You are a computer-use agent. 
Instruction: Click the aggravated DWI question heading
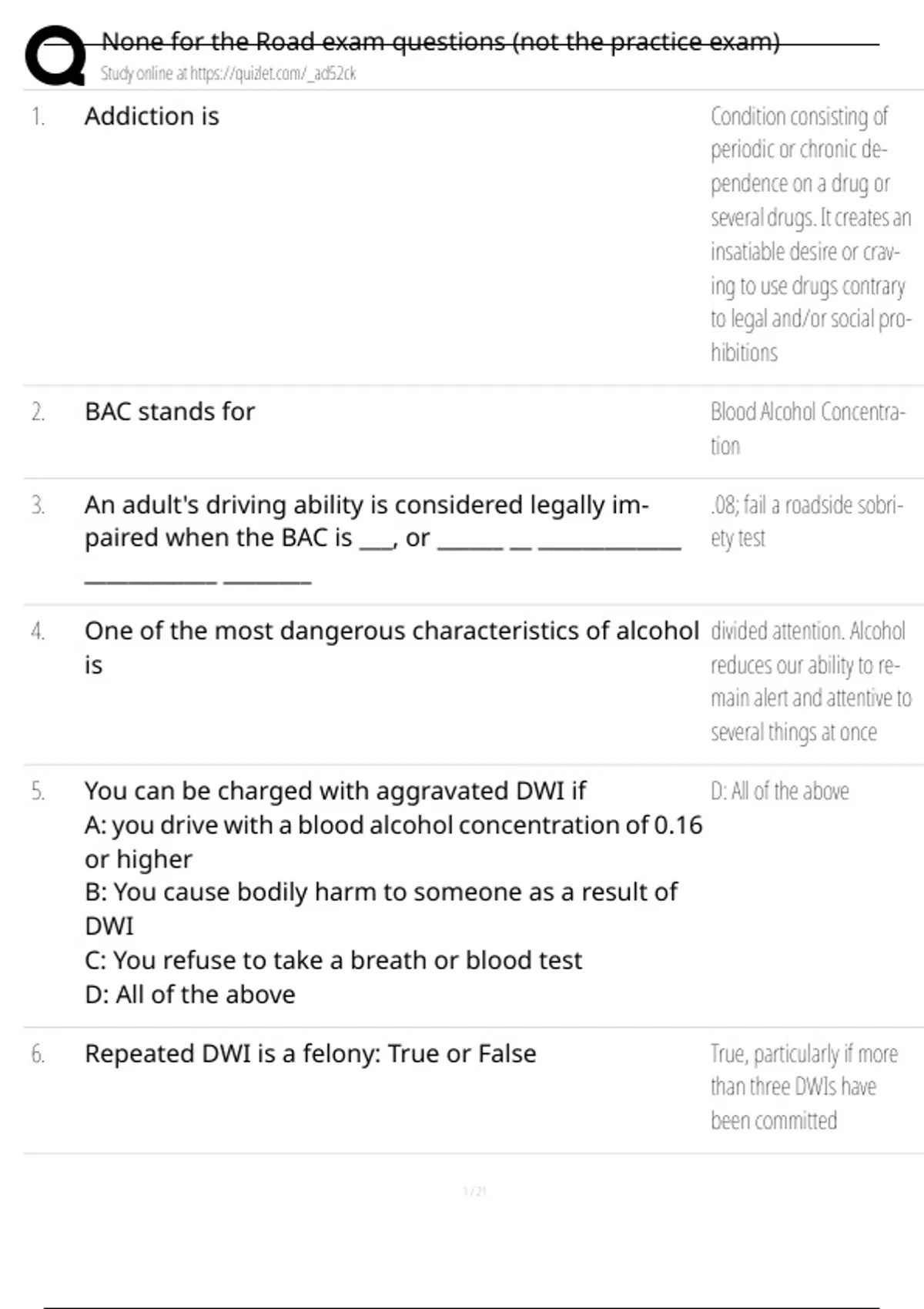[335, 791]
